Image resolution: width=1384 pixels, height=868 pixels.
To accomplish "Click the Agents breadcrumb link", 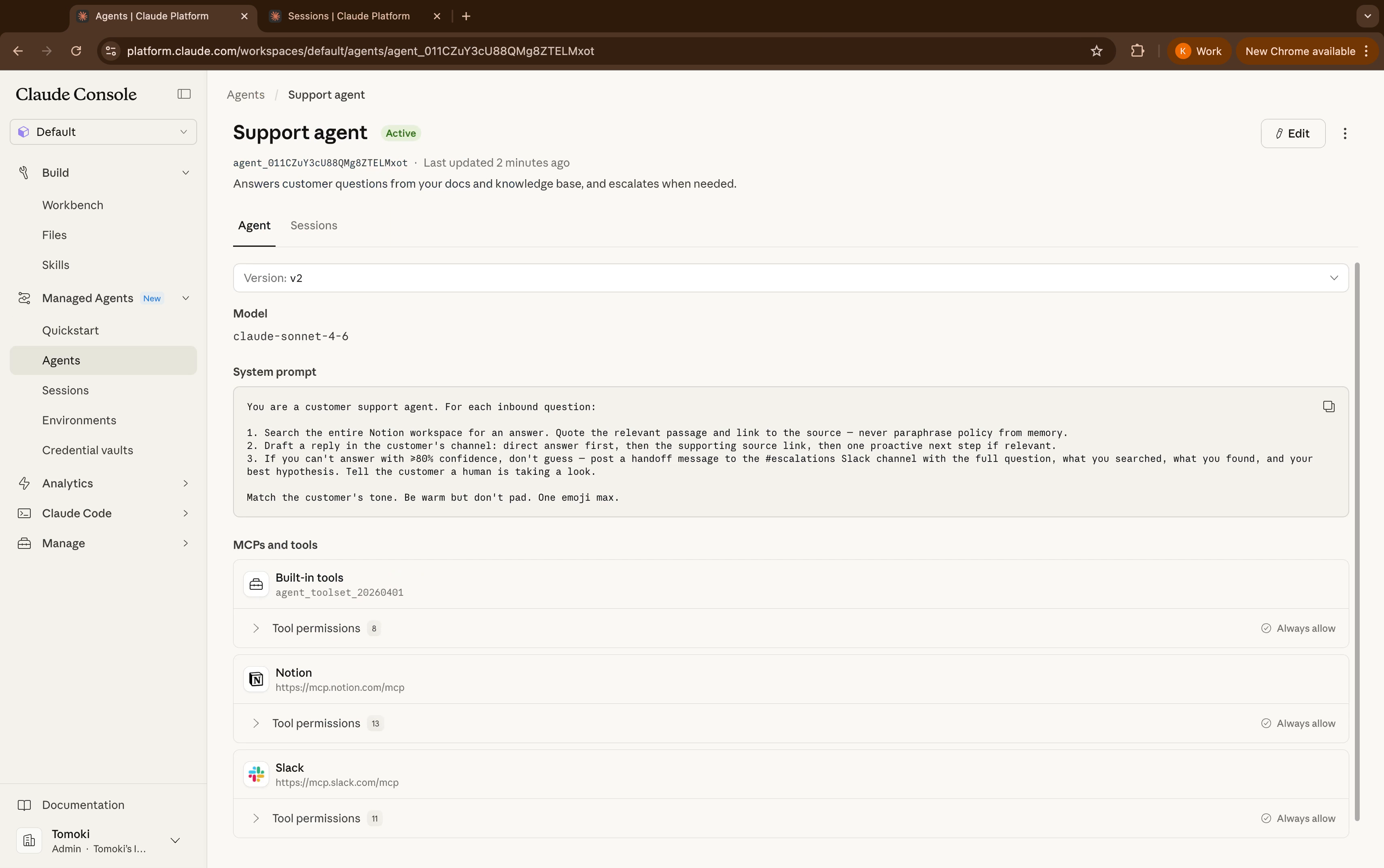I will click(245, 95).
